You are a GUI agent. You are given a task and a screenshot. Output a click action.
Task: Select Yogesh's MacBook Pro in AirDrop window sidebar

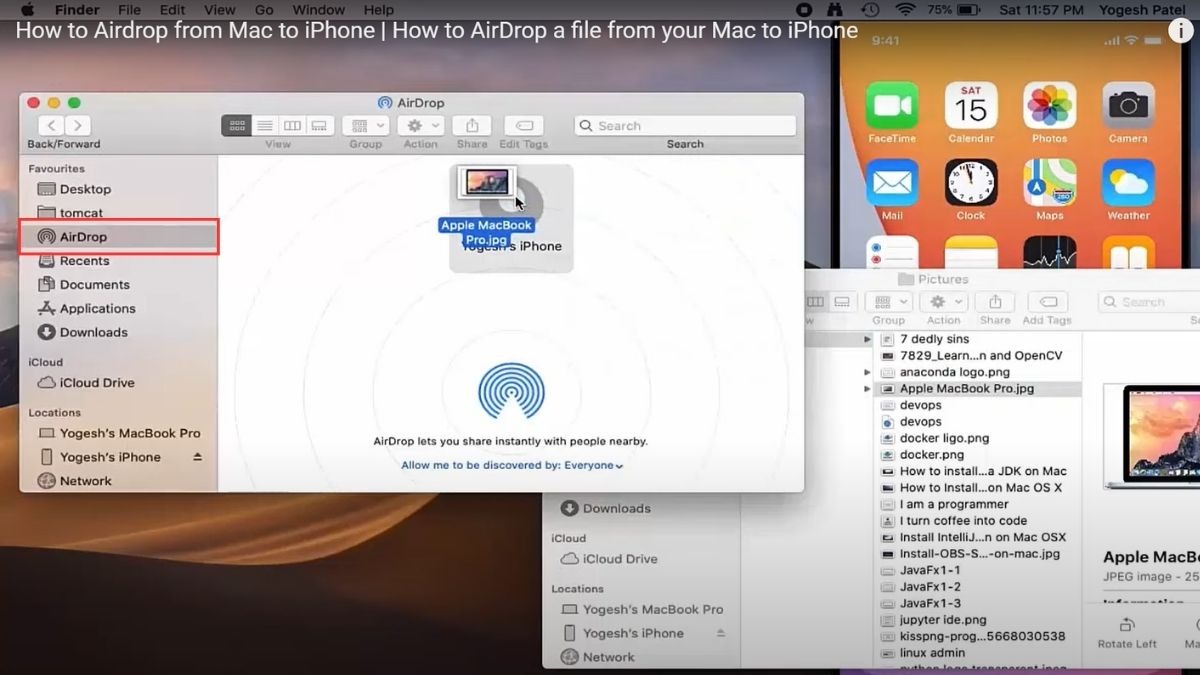click(118, 433)
